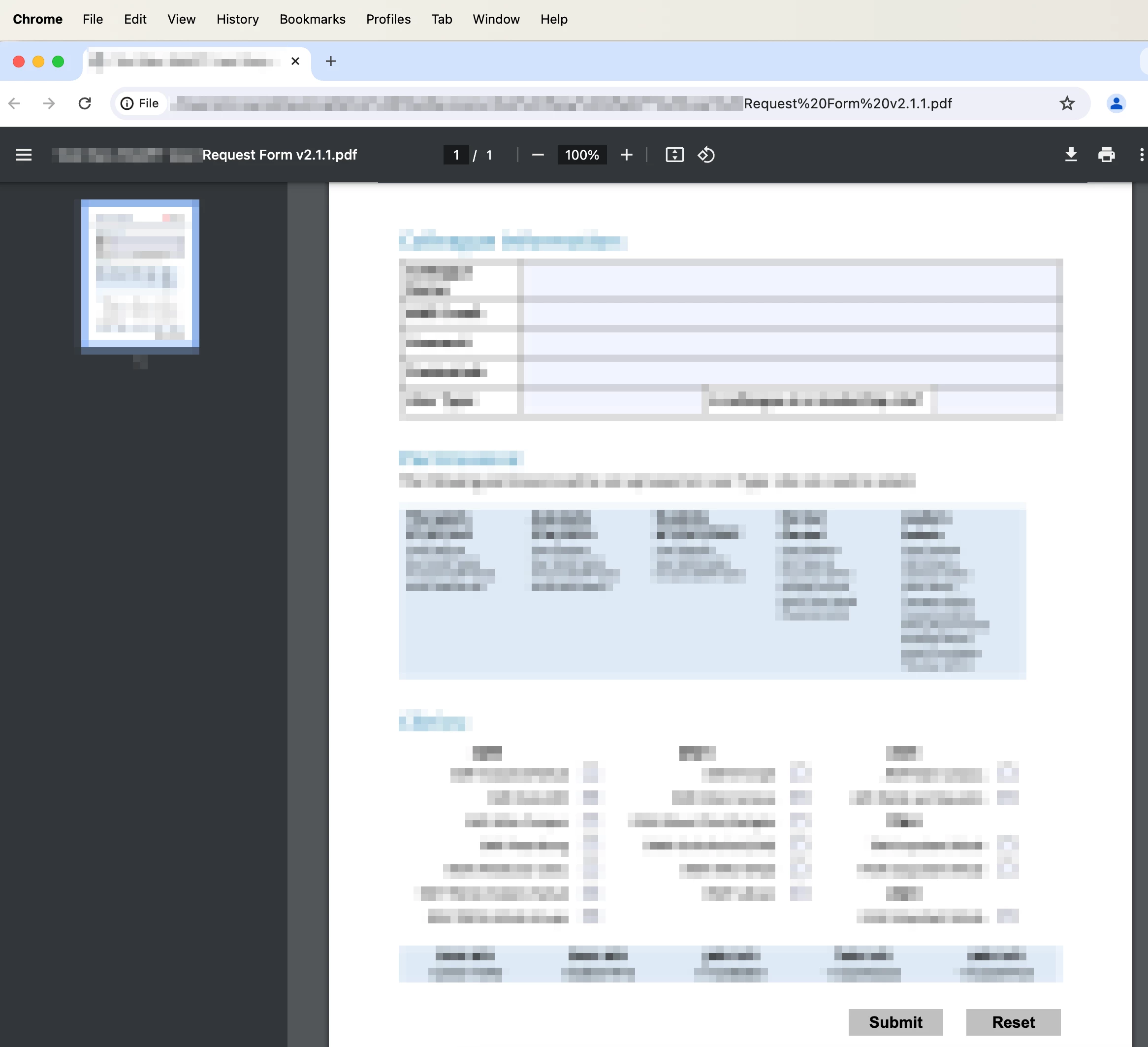Viewport: 1148px width, 1047px height.
Task: View site information for File
Action: [139, 103]
